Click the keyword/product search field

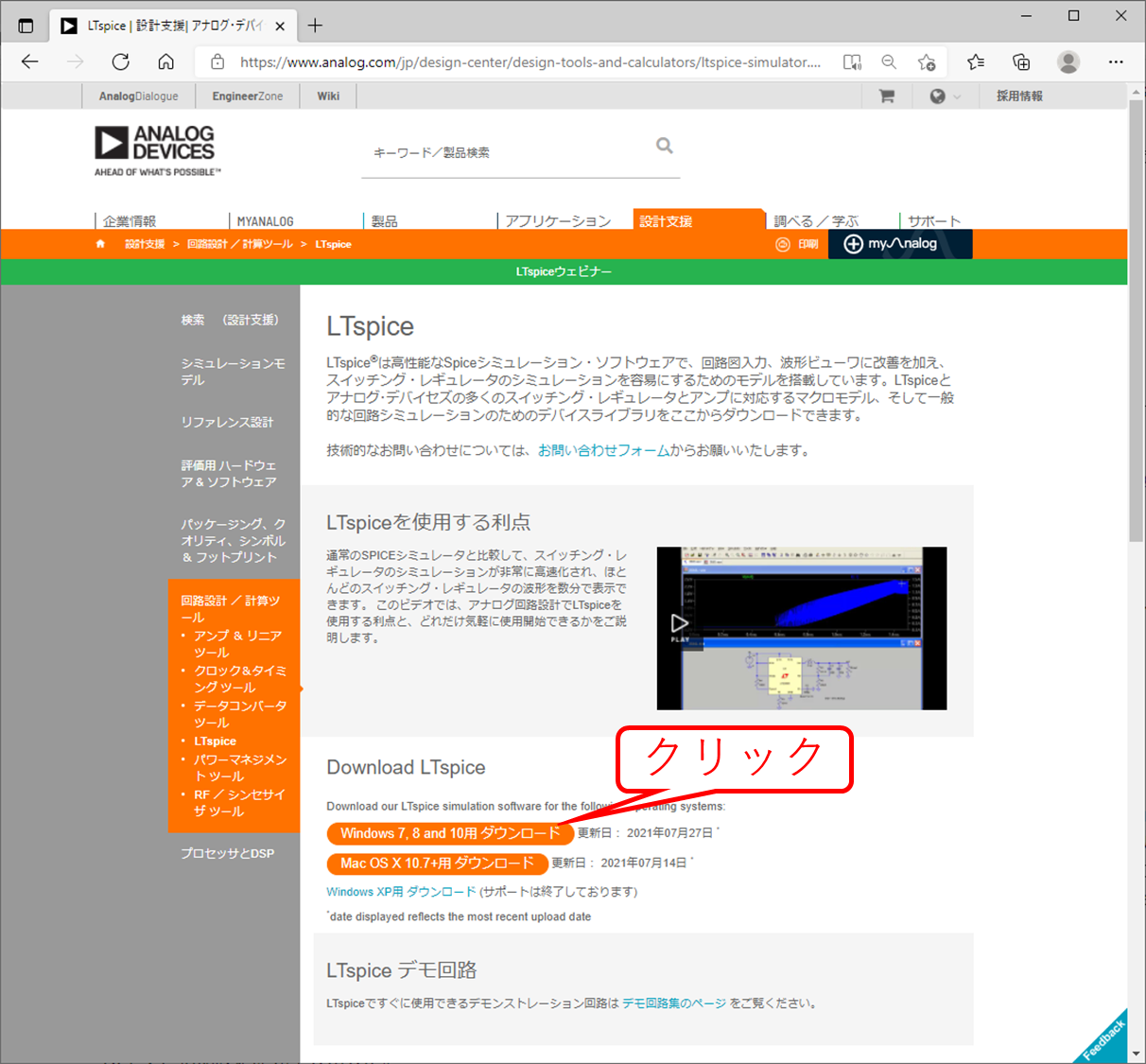coord(511,152)
